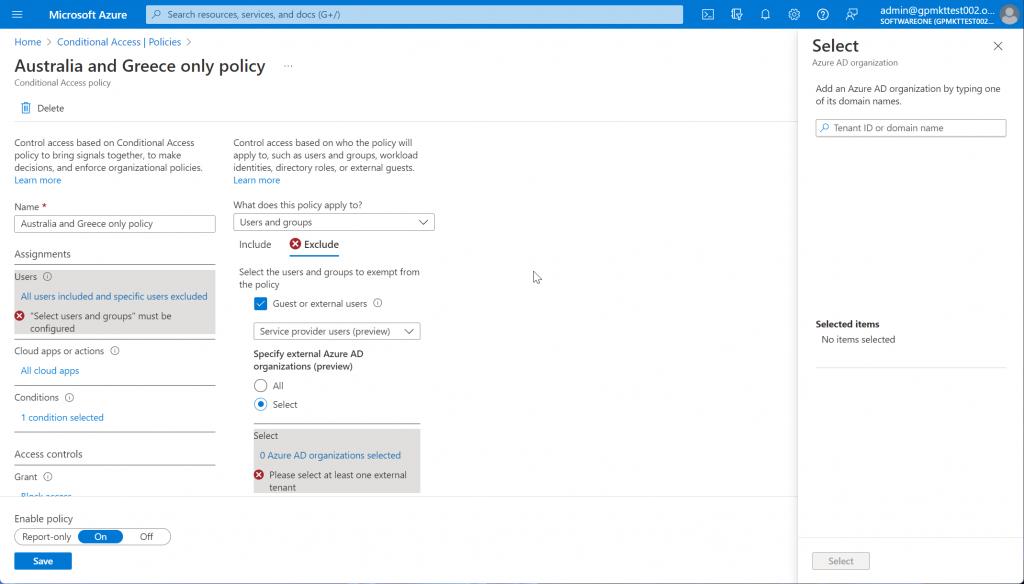
Task: Click the magnifier in the Tenant ID field
Action: [825, 128]
